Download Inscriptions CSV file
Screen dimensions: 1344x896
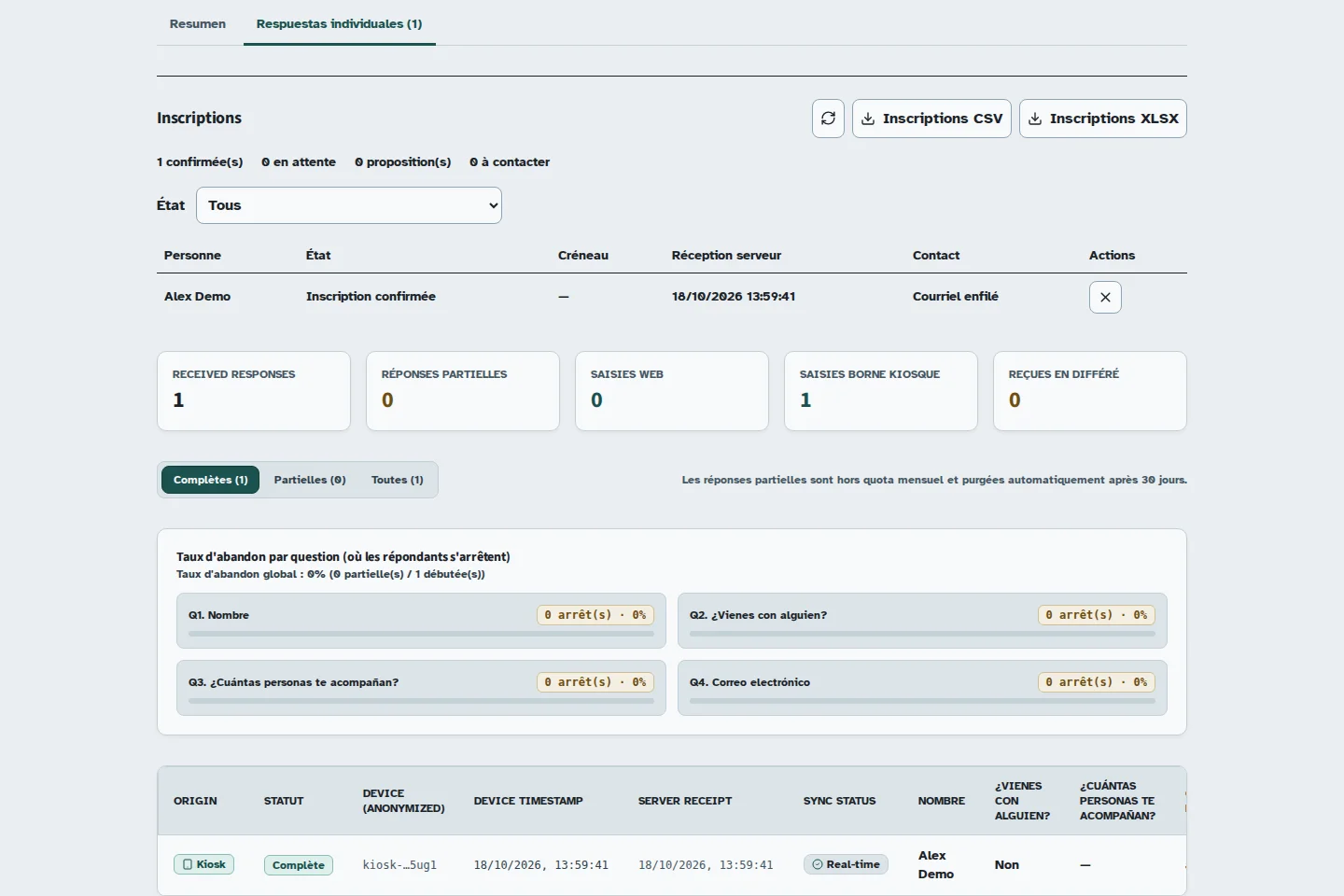(x=931, y=119)
